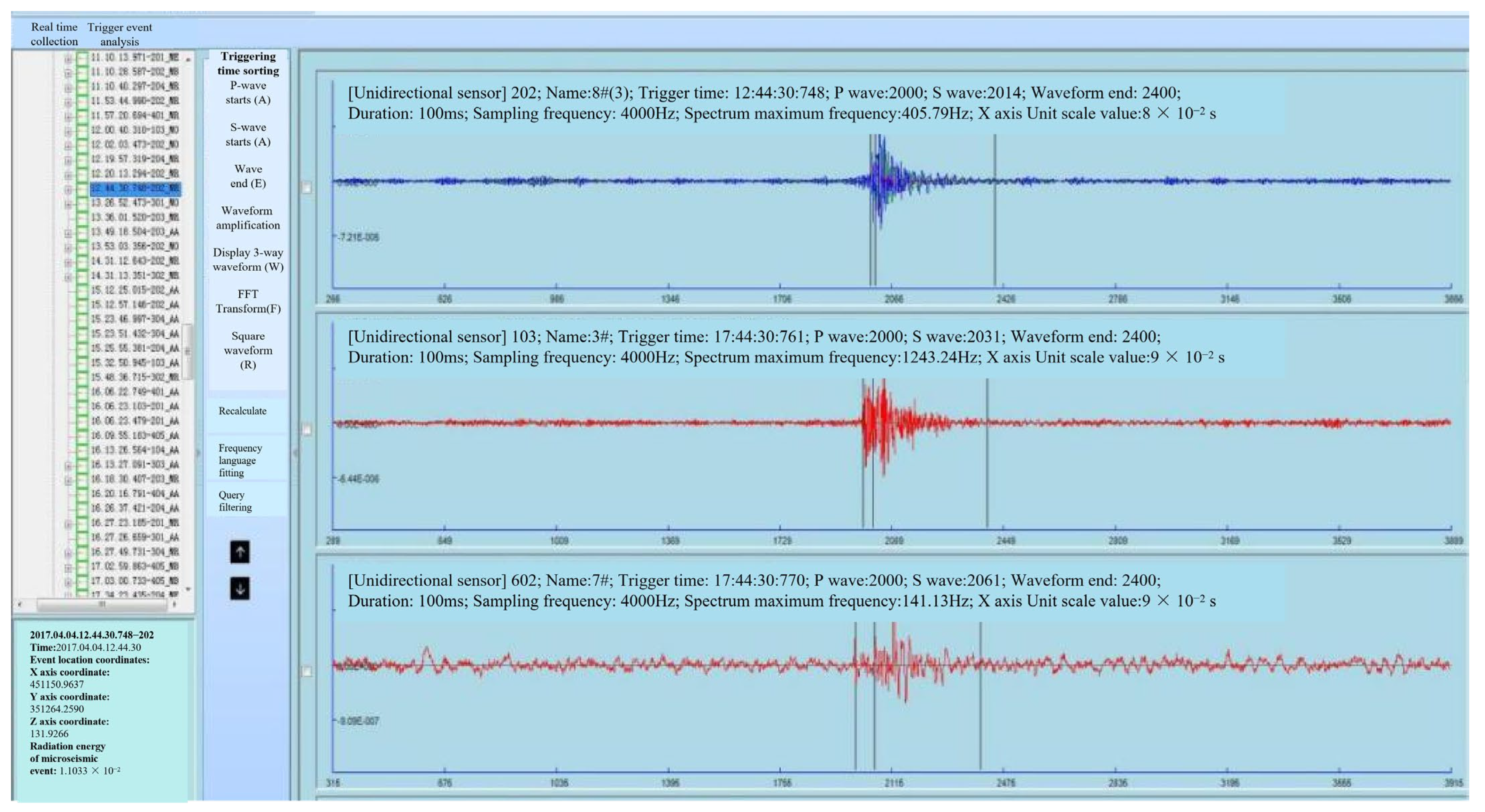Select event row 13.26.52.473-301
This screenshot has width=1485, height=812.
point(135,203)
